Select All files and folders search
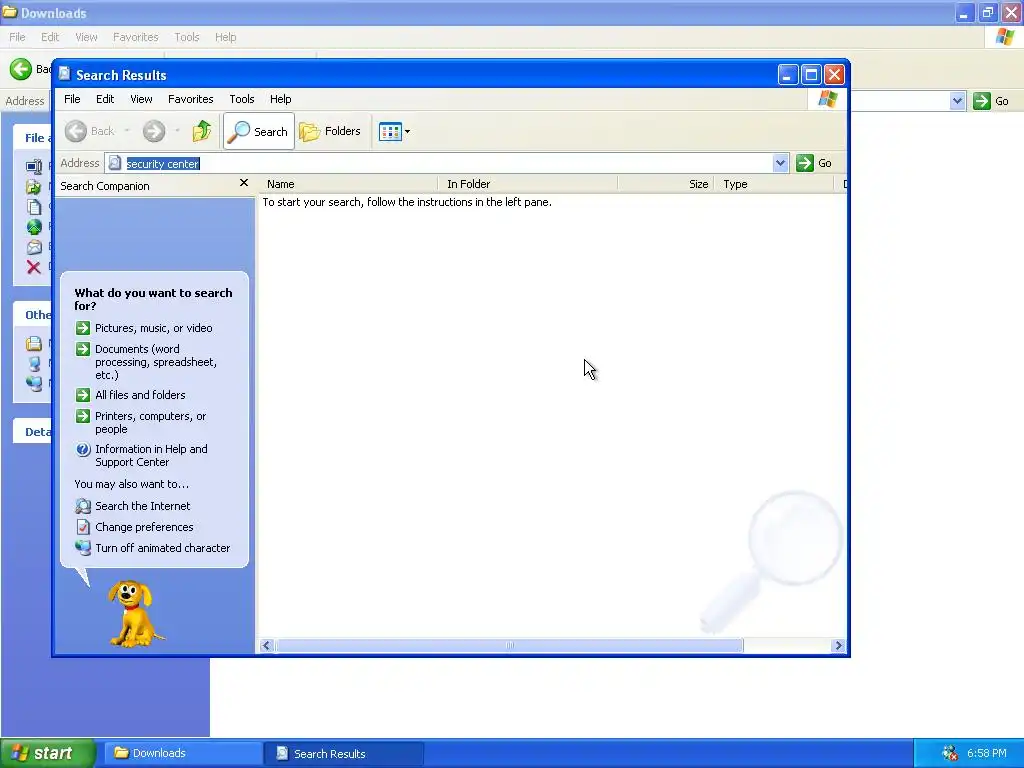The height and width of the screenshot is (768, 1024). pos(140,395)
